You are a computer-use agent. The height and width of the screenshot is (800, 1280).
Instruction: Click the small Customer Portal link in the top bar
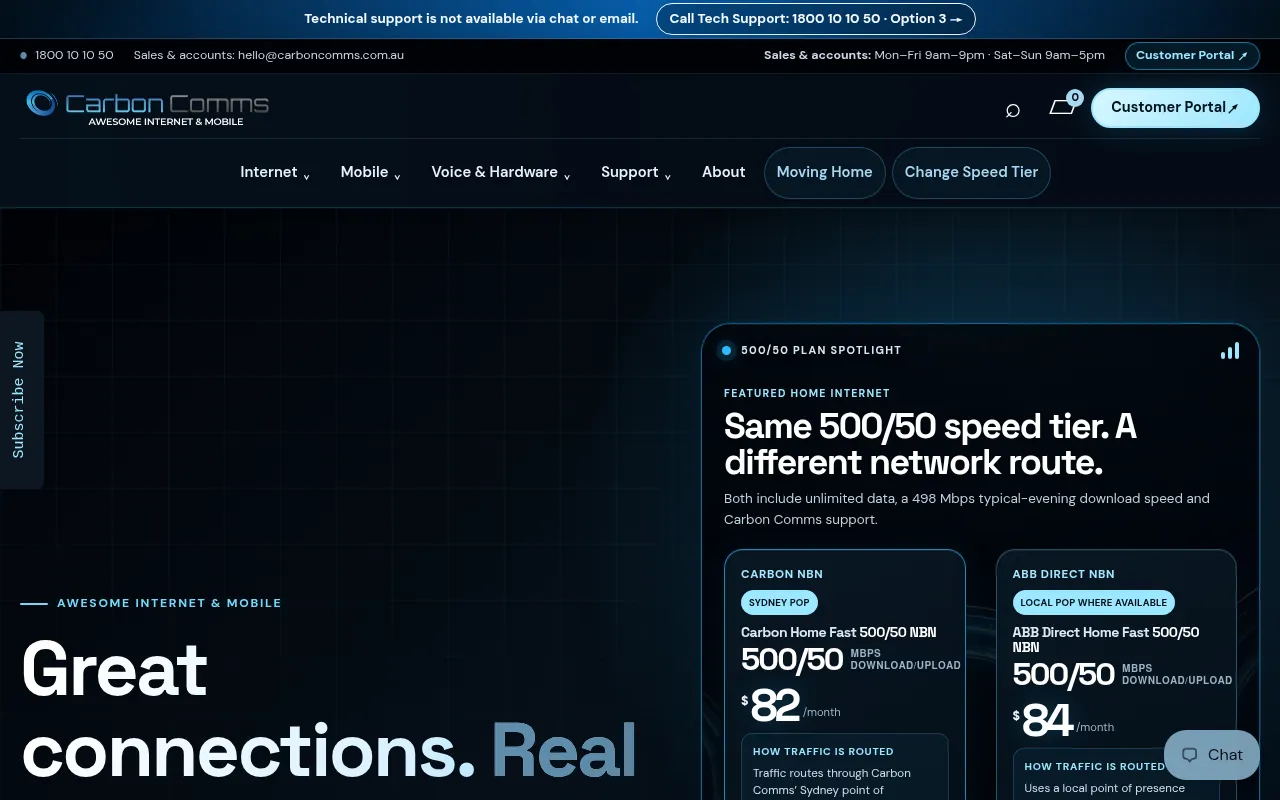point(1192,55)
